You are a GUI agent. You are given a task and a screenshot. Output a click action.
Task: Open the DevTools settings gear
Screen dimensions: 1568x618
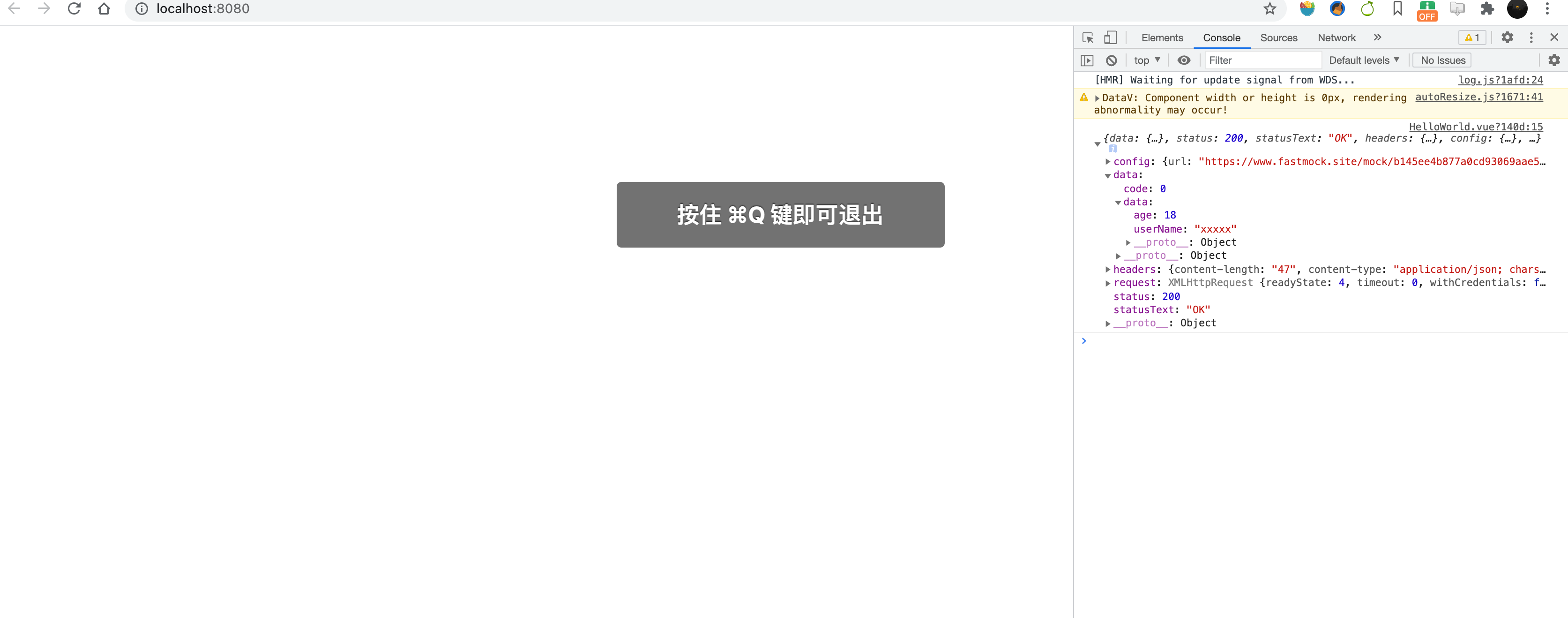1507,37
